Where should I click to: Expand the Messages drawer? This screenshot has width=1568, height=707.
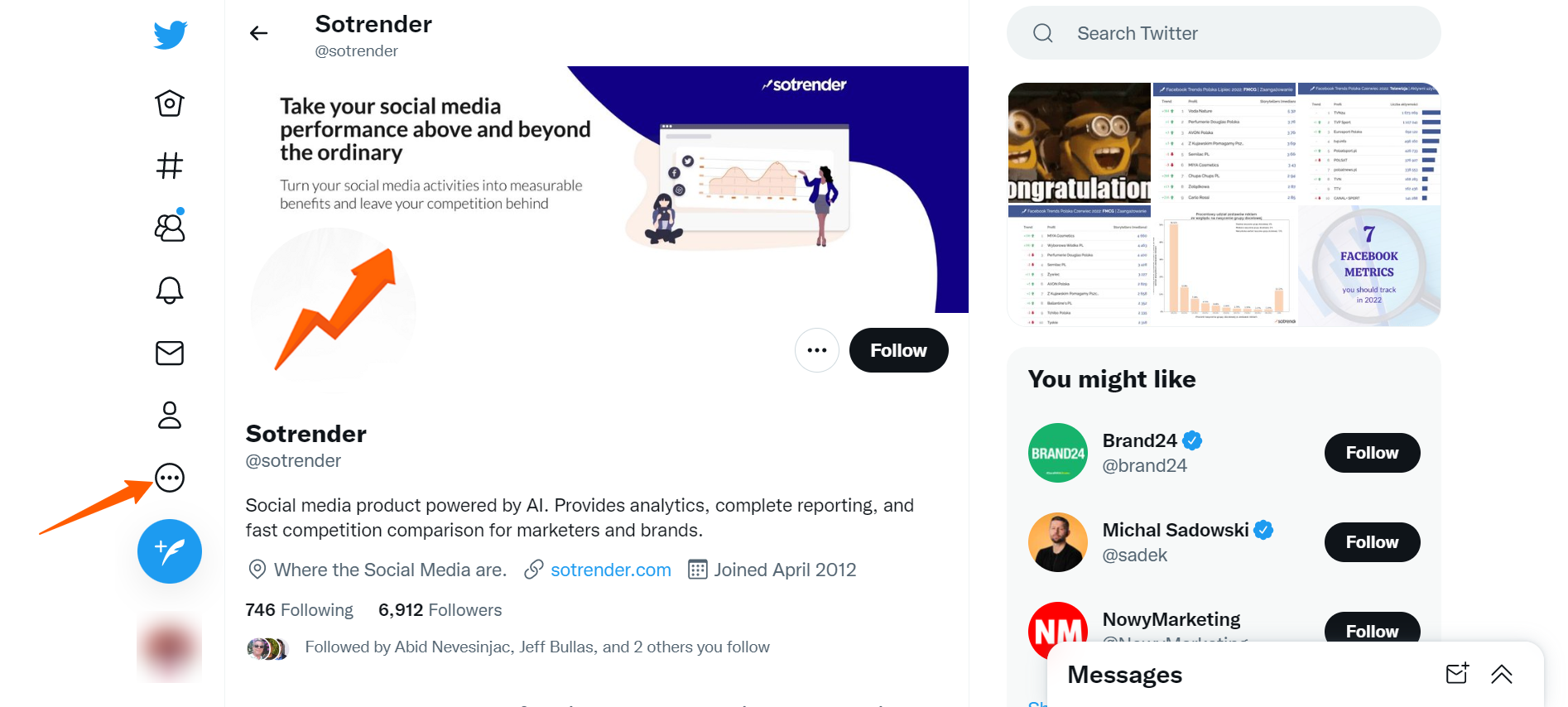pos(1501,675)
